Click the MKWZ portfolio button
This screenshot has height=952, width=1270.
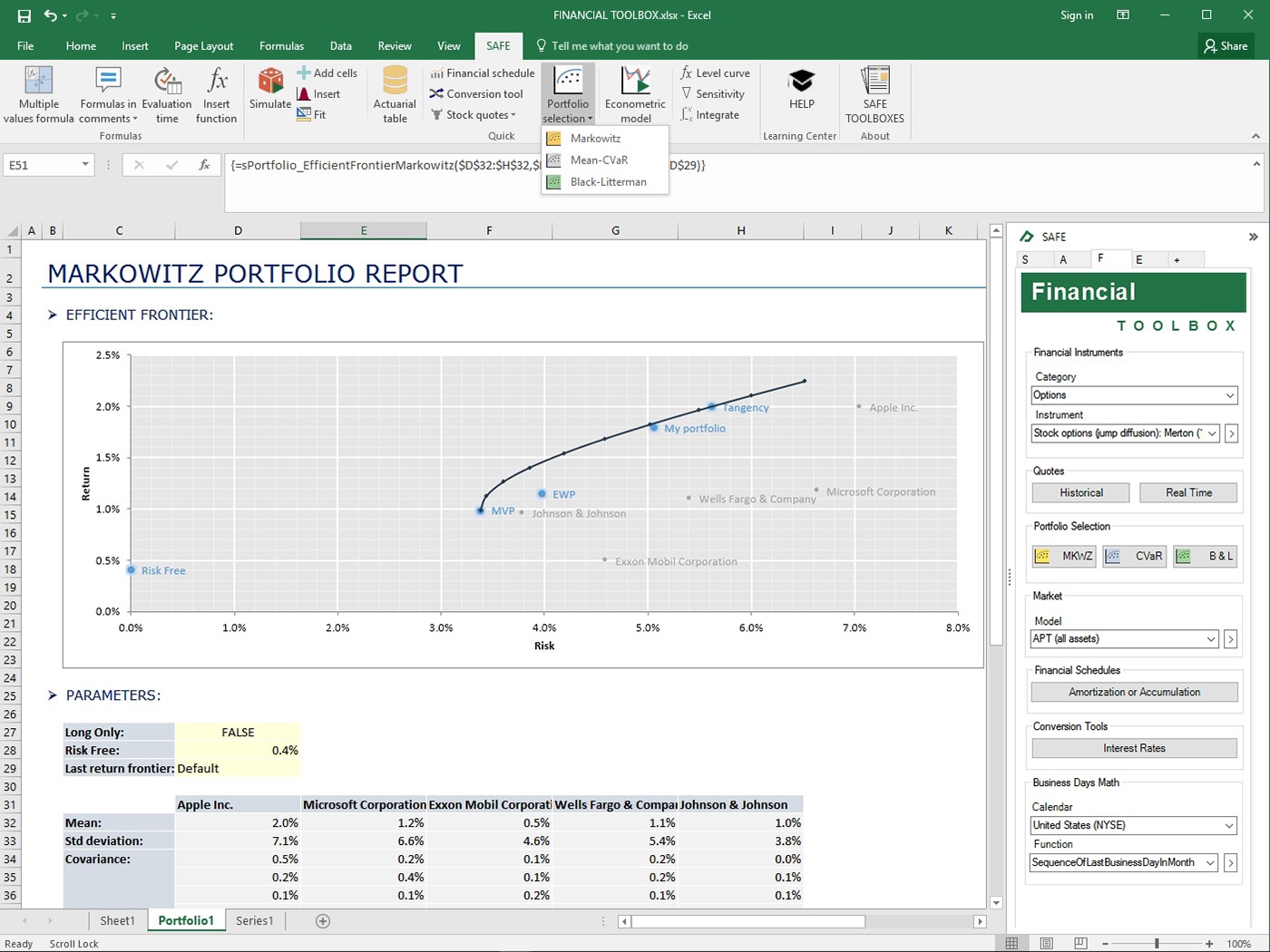pyautogui.click(x=1064, y=556)
